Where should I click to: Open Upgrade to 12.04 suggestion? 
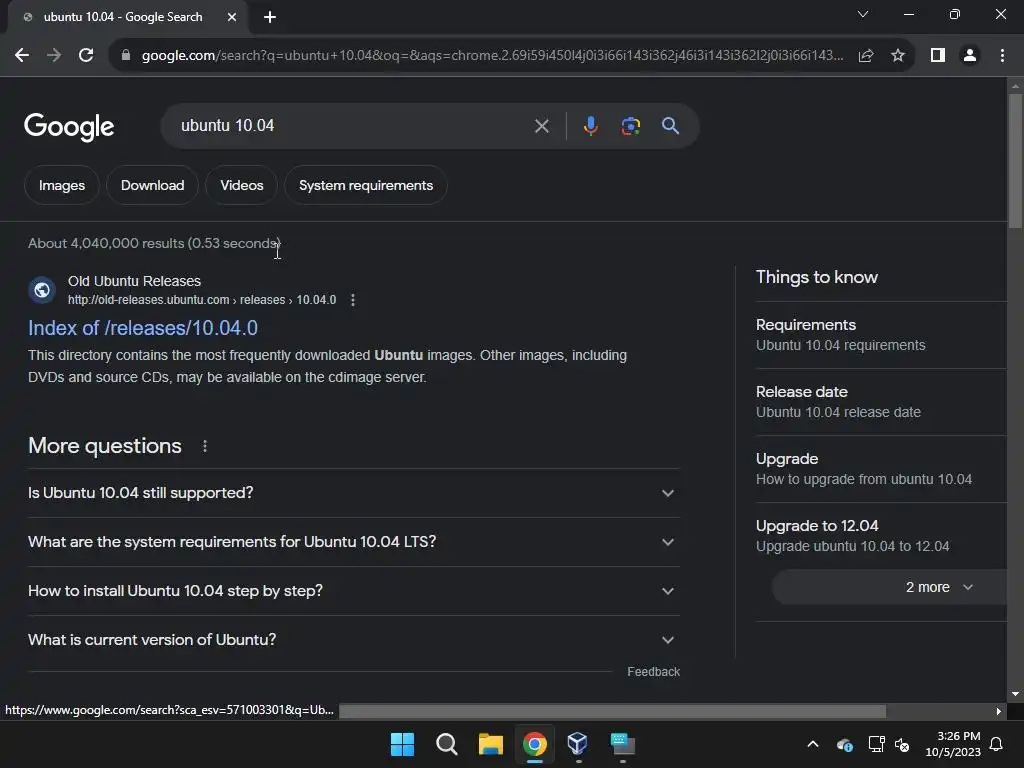pyautogui.click(x=881, y=536)
